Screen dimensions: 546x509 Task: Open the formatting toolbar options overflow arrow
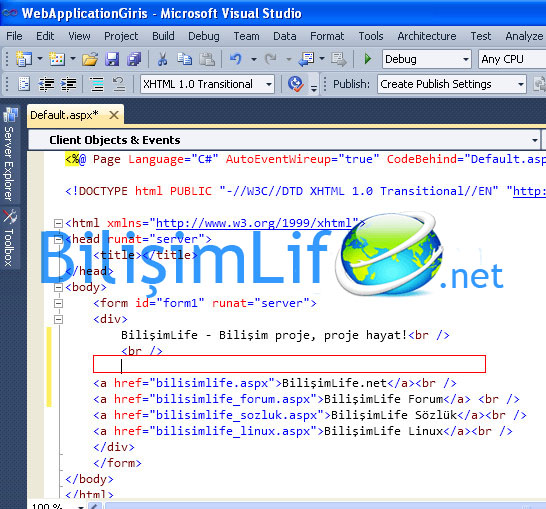(314, 88)
